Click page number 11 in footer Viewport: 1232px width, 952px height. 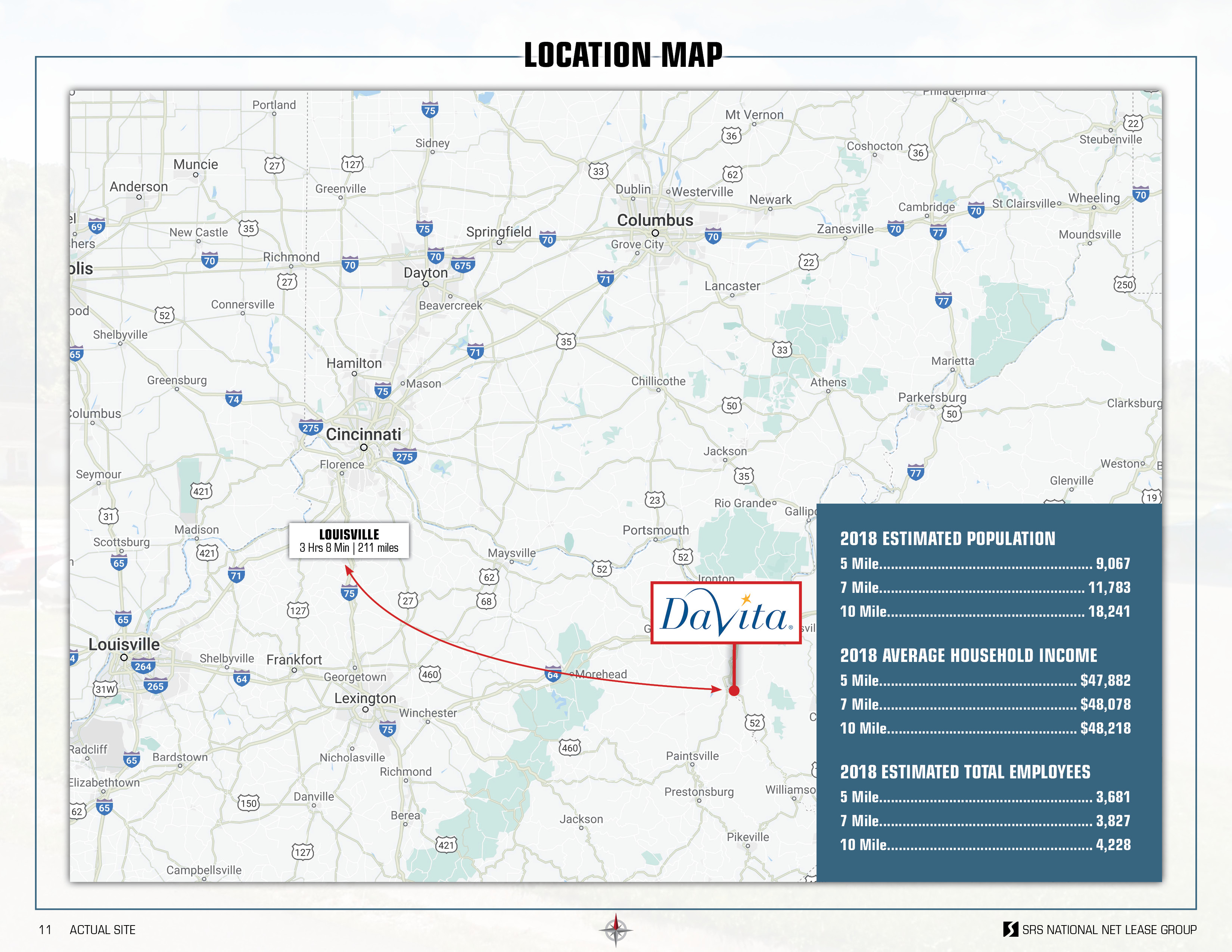(45, 930)
